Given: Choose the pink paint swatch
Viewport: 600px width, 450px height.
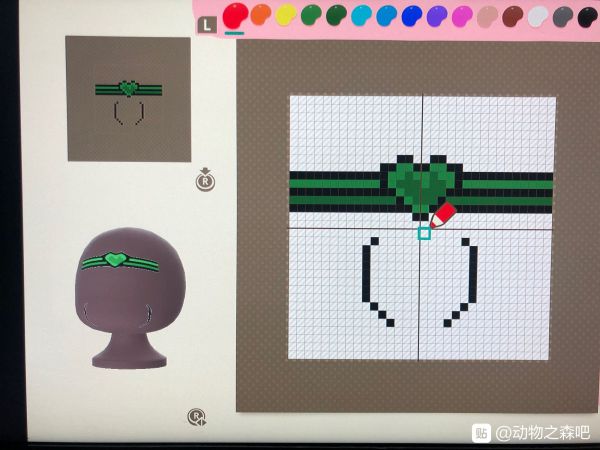Looking at the screenshot, I should (x=461, y=16).
